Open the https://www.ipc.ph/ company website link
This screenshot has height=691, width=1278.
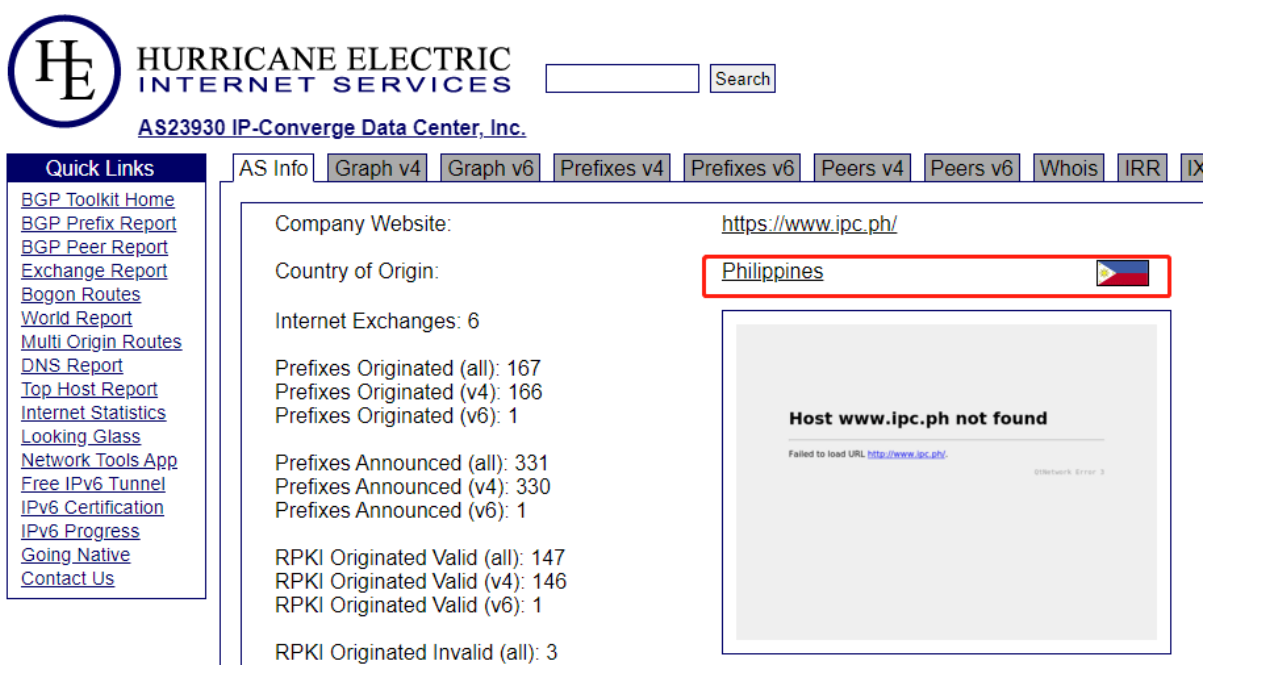(x=809, y=224)
